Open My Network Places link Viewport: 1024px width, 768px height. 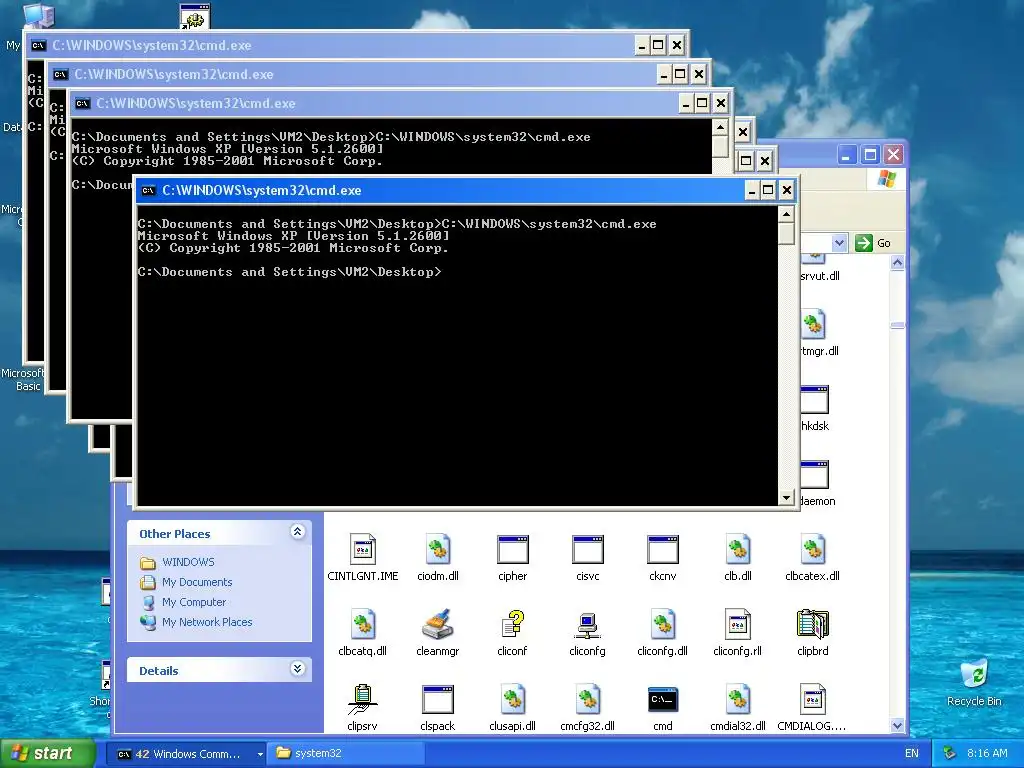click(x=207, y=622)
